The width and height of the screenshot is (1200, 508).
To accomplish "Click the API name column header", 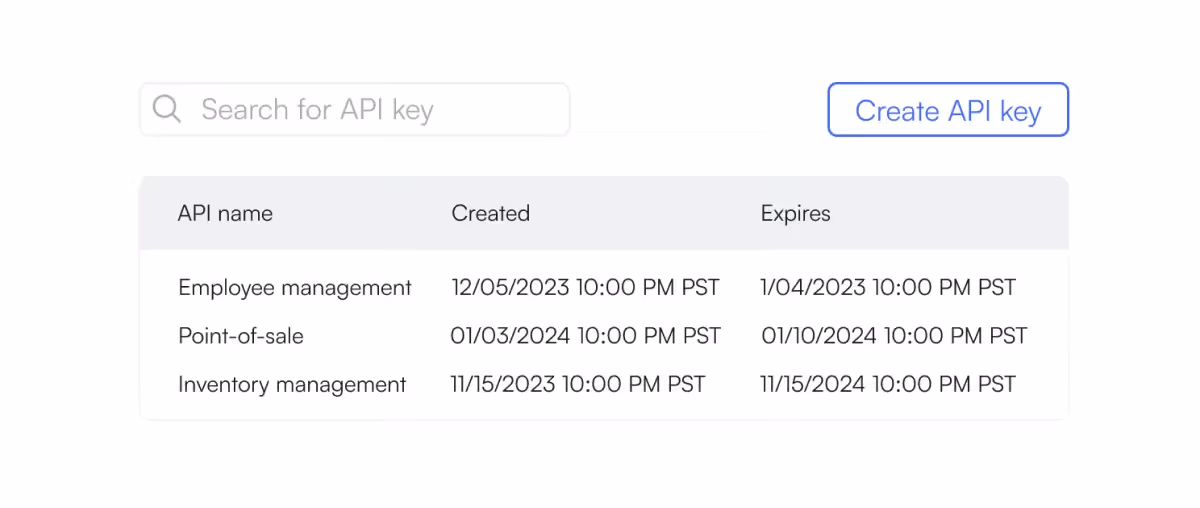I will pyautogui.click(x=225, y=213).
